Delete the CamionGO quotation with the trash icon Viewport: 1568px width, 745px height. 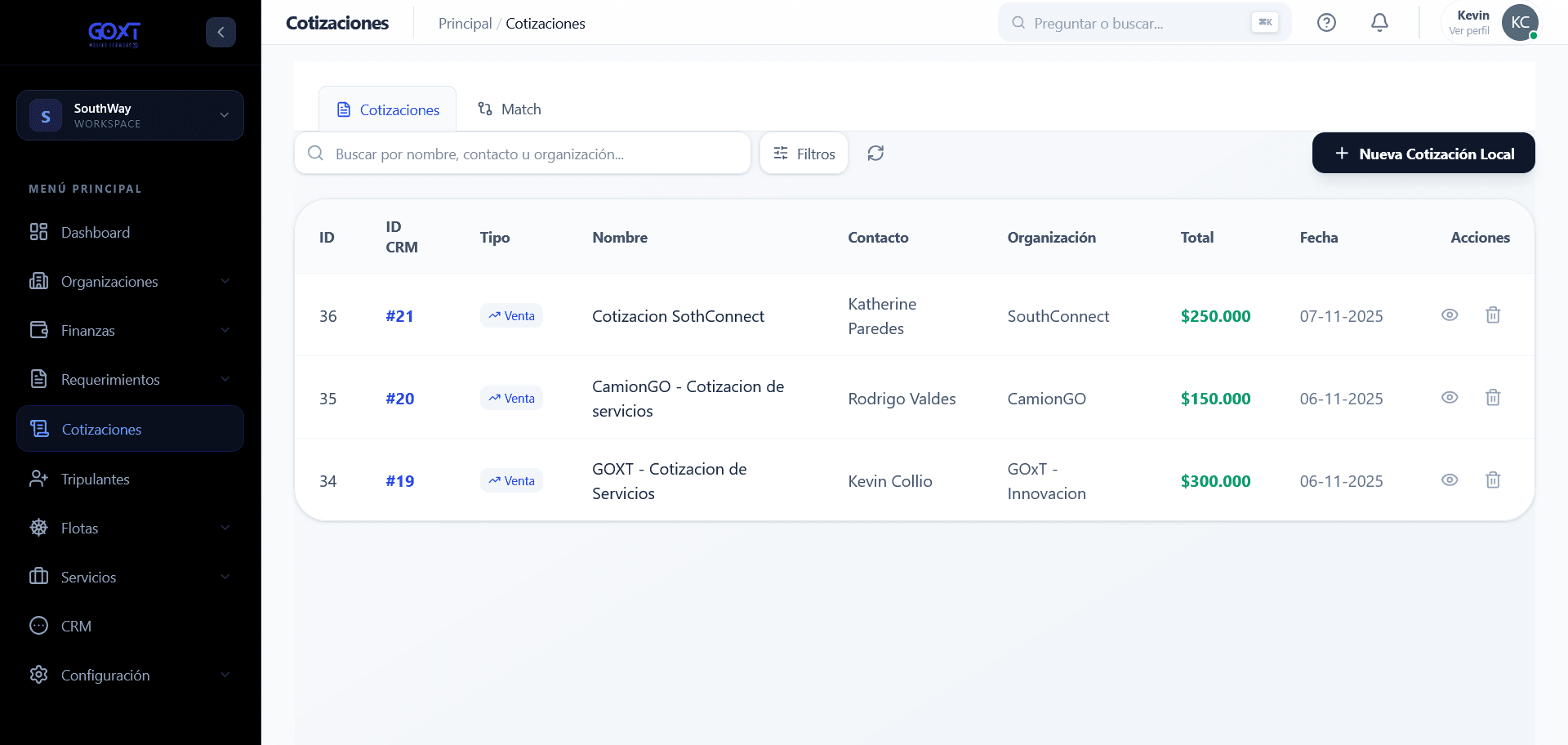pos(1493,398)
